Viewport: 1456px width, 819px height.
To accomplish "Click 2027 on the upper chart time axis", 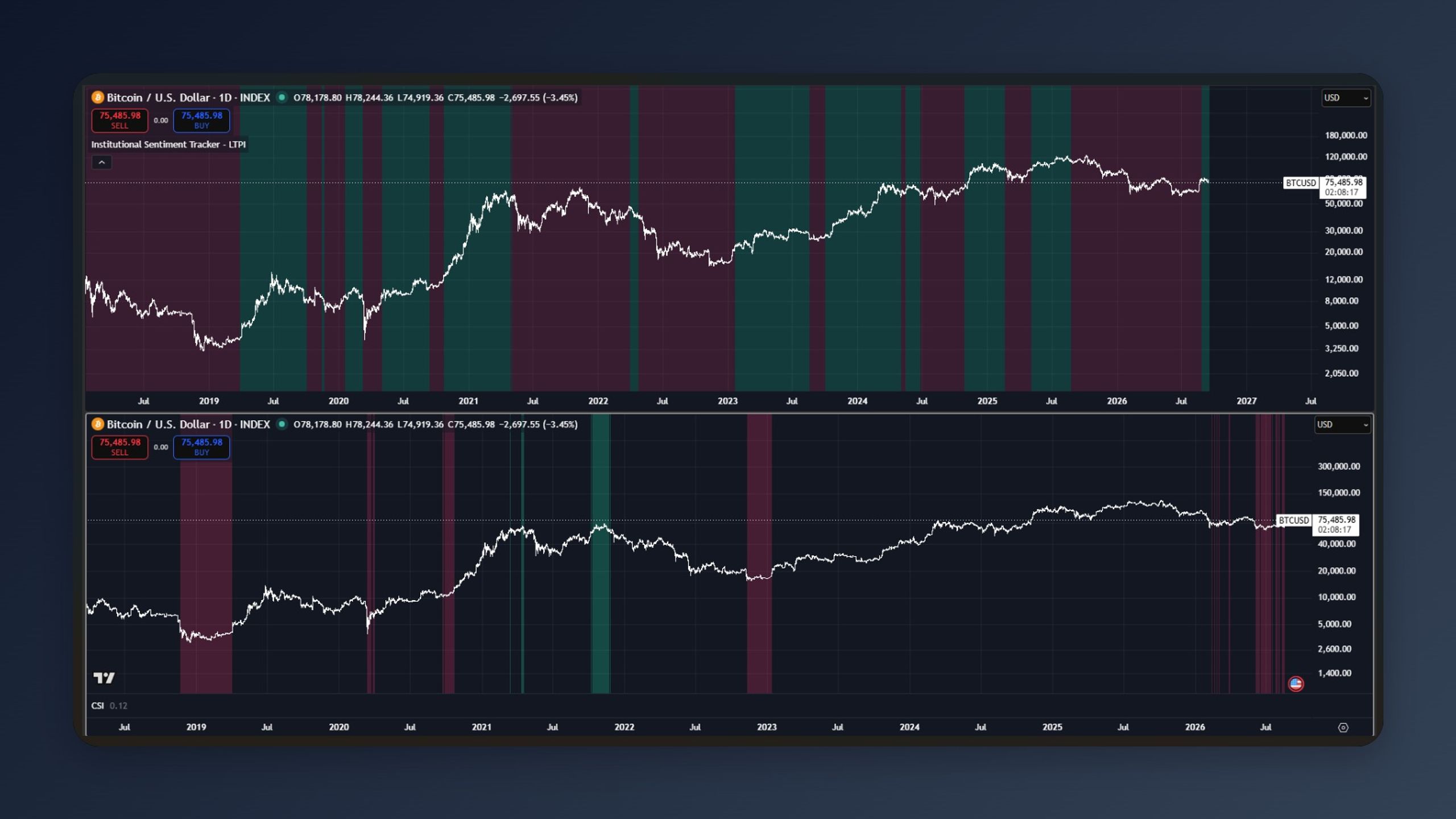I will (1246, 401).
